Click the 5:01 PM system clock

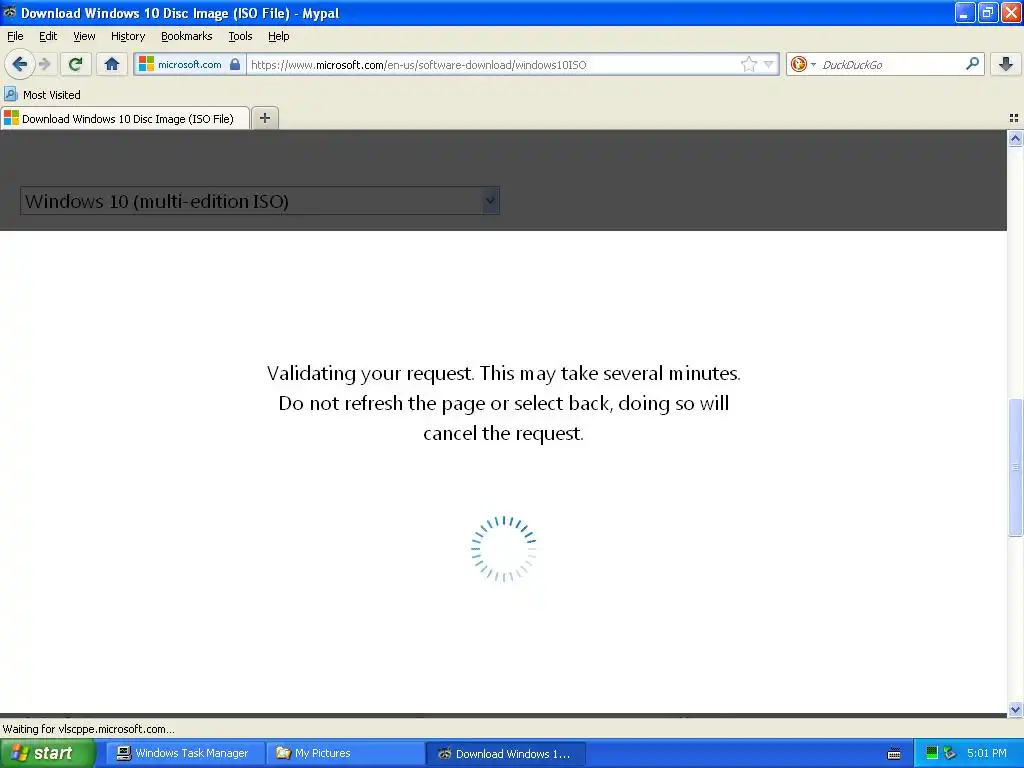click(987, 753)
